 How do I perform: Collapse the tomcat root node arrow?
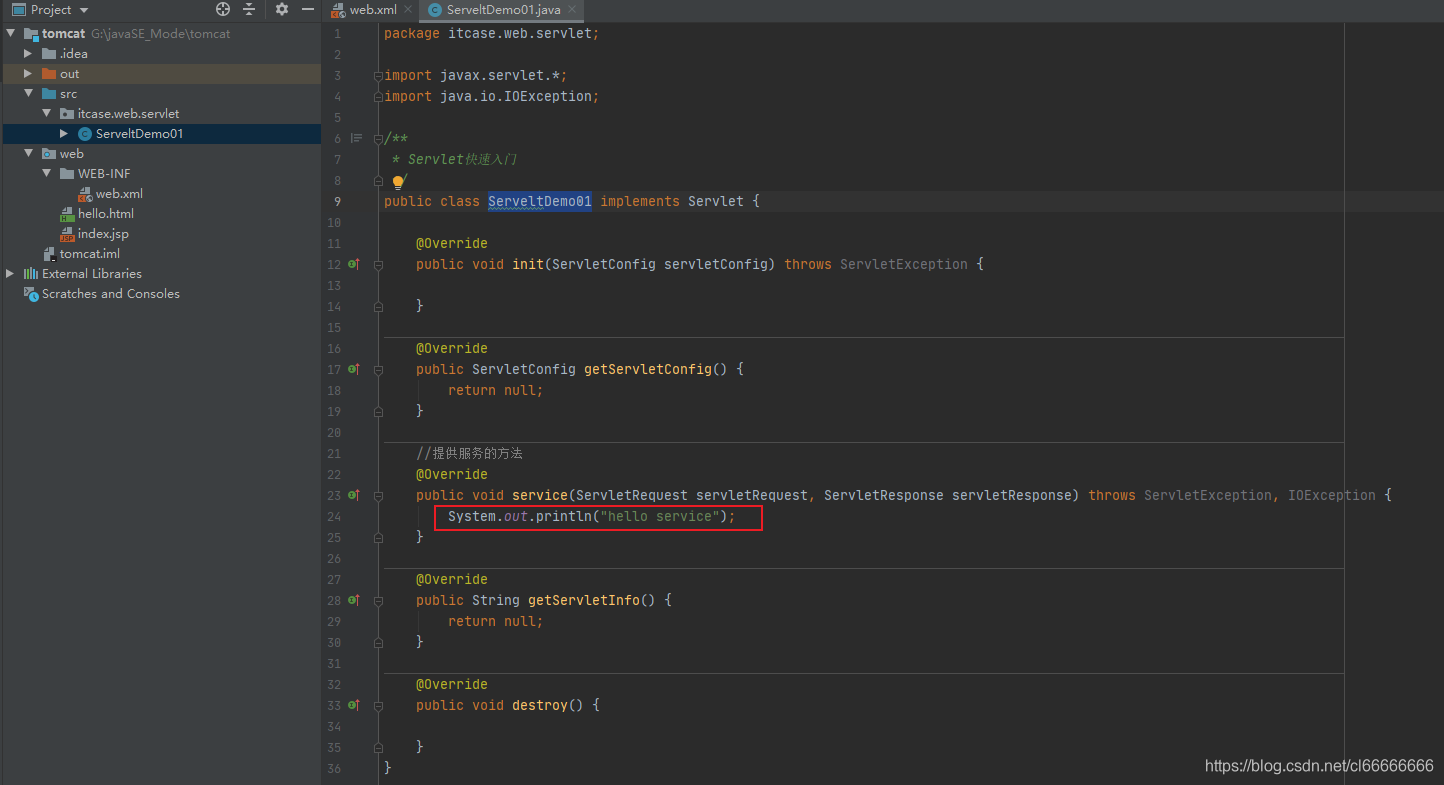[11, 34]
